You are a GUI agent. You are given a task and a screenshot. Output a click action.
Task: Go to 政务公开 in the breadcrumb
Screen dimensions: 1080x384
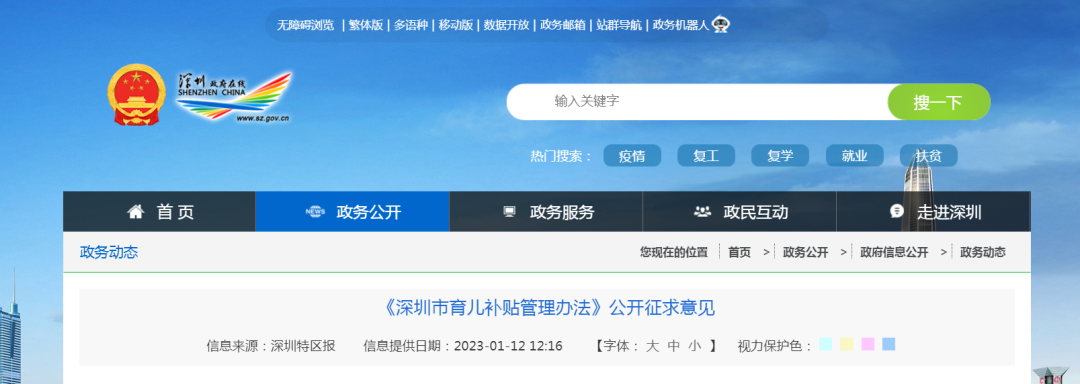[805, 253]
